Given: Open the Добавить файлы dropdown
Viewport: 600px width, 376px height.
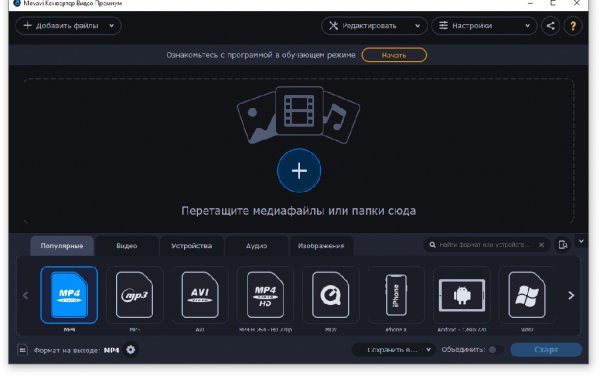Looking at the screenshot, I should (68, 26).
